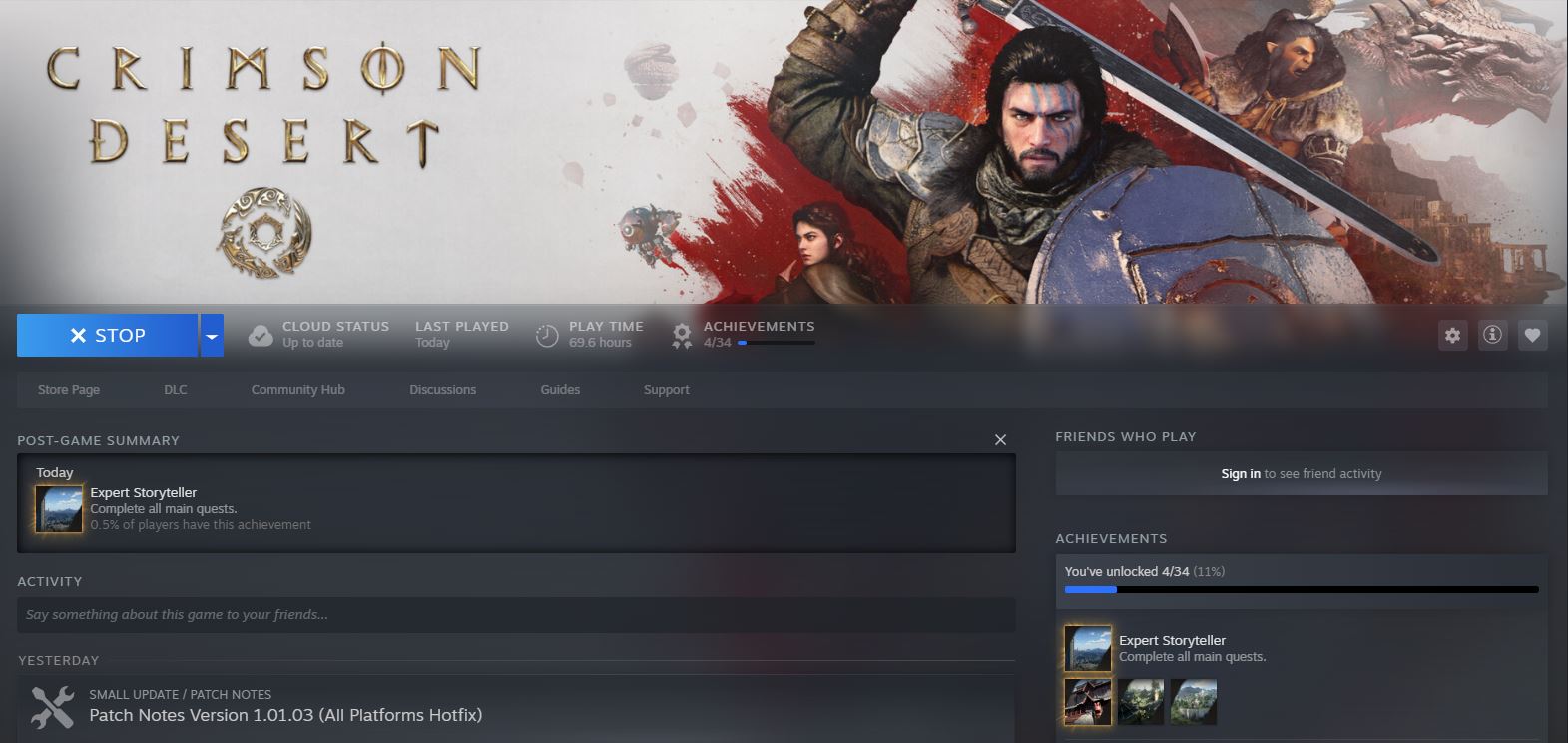Close the Post-Game Summary panel
Screen dimensions: 1568x743
click(1000, 440)
